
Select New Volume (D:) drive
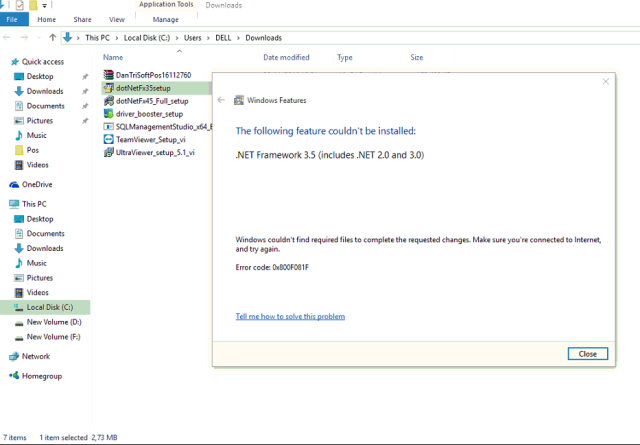(54, 322)
